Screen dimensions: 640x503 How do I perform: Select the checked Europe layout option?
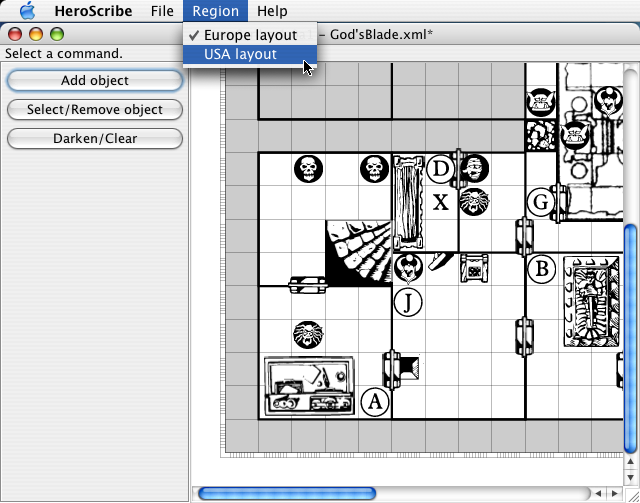coord(250,35)
